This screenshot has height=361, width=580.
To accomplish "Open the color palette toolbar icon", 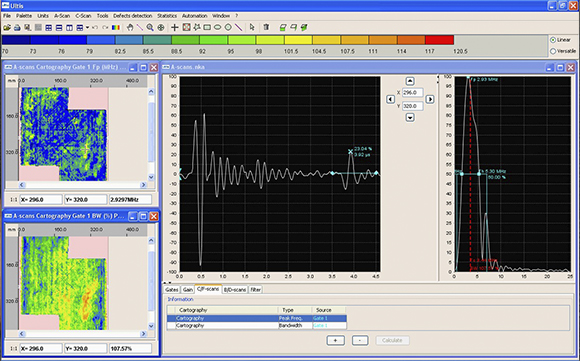I will coord(116,27).
